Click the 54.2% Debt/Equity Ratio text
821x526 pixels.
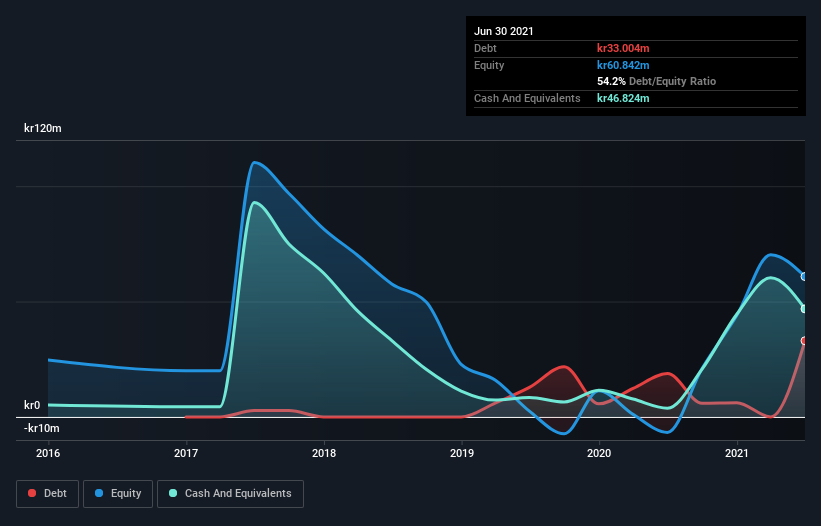tap(657, 82)
